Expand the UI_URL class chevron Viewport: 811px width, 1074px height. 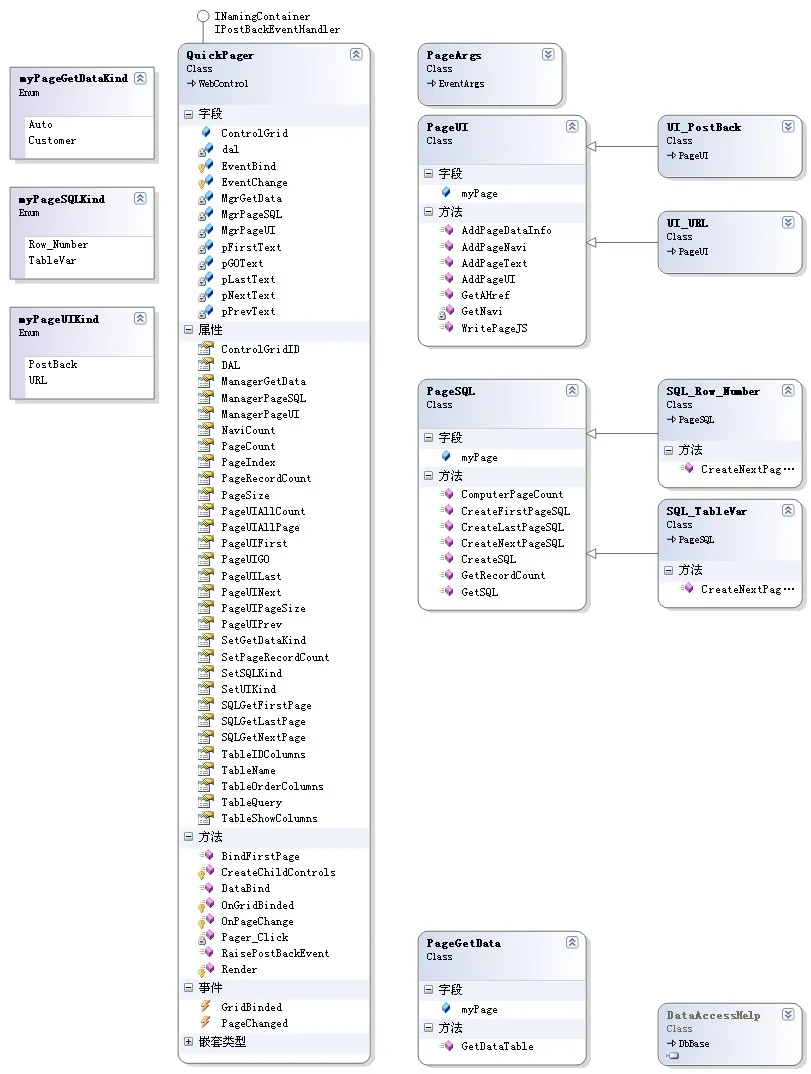[x=788, y=222]
